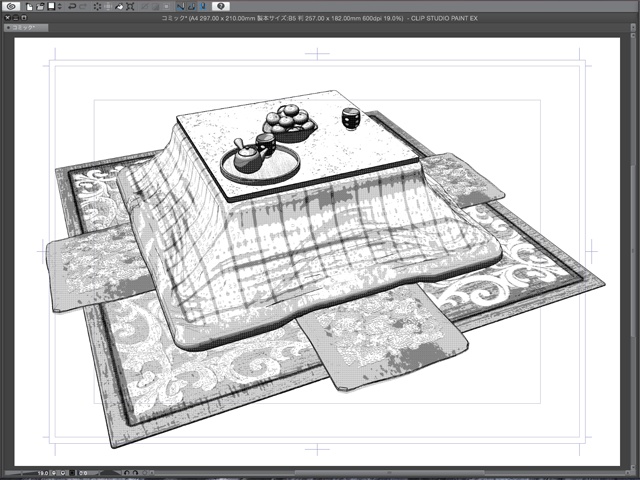The width and height of the screenshot is (640, 480).
Task: Click the horizontal scrollbar below canvas
Action: click(388, 473)
